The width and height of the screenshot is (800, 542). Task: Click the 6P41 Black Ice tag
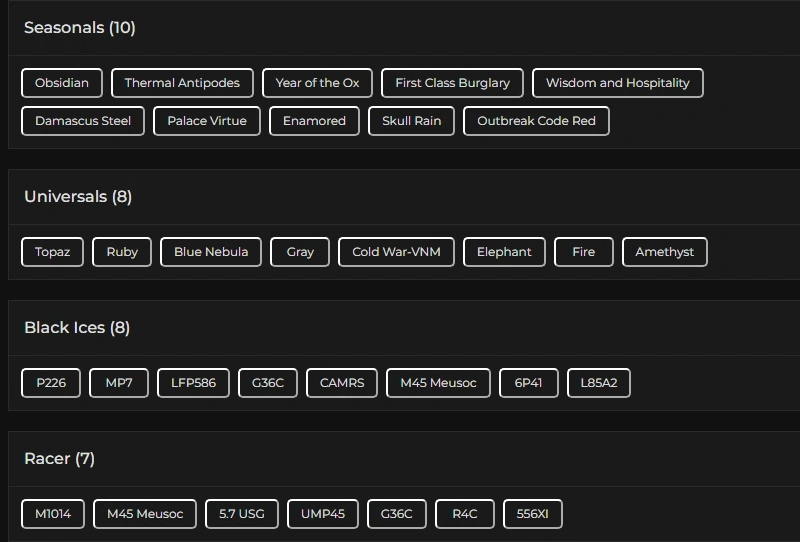coord(529,383)
